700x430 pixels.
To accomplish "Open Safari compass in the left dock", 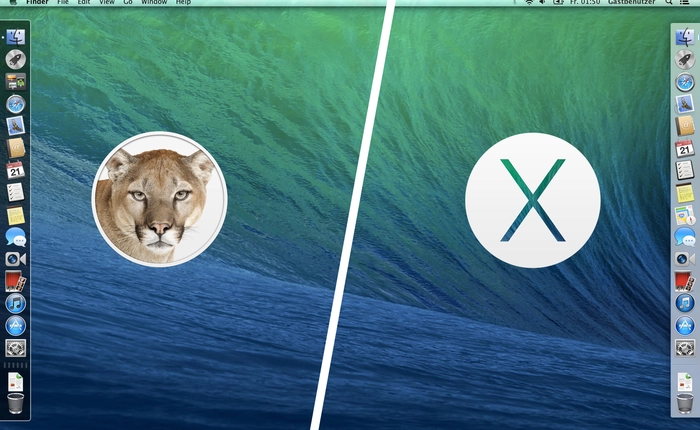I will click(x=16, y=104).
